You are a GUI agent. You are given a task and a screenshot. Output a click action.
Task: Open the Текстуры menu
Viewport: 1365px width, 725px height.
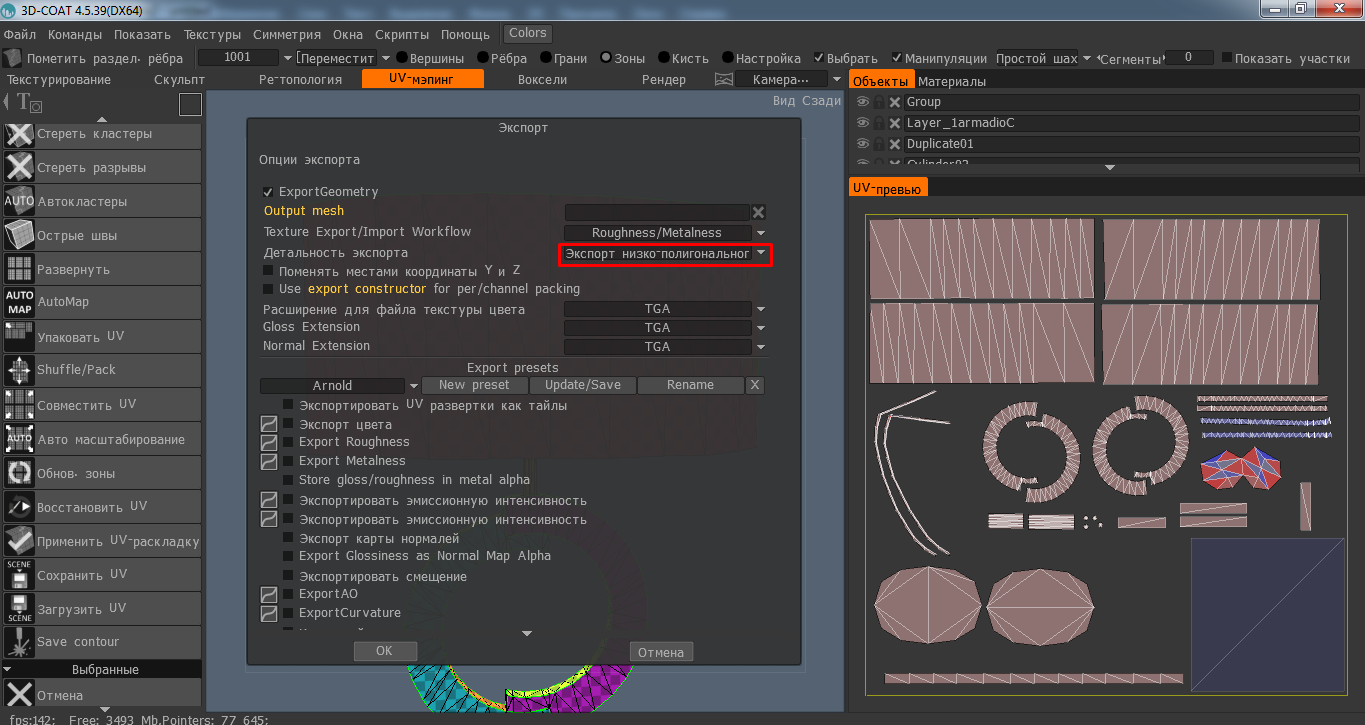tap(212, 34)
